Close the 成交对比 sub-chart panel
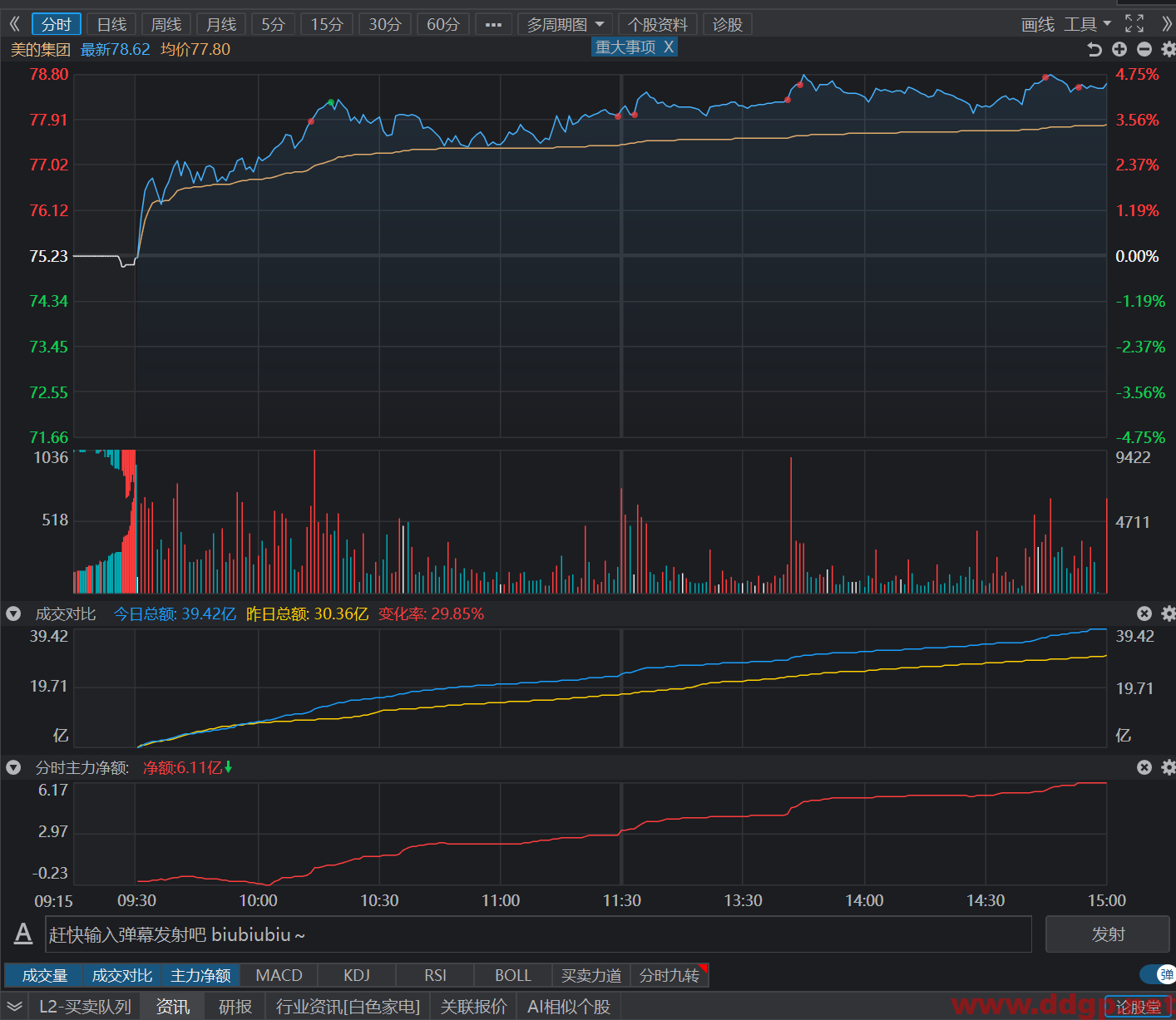This screenshot has height=1020, width=1176. tap(1144, 613)
